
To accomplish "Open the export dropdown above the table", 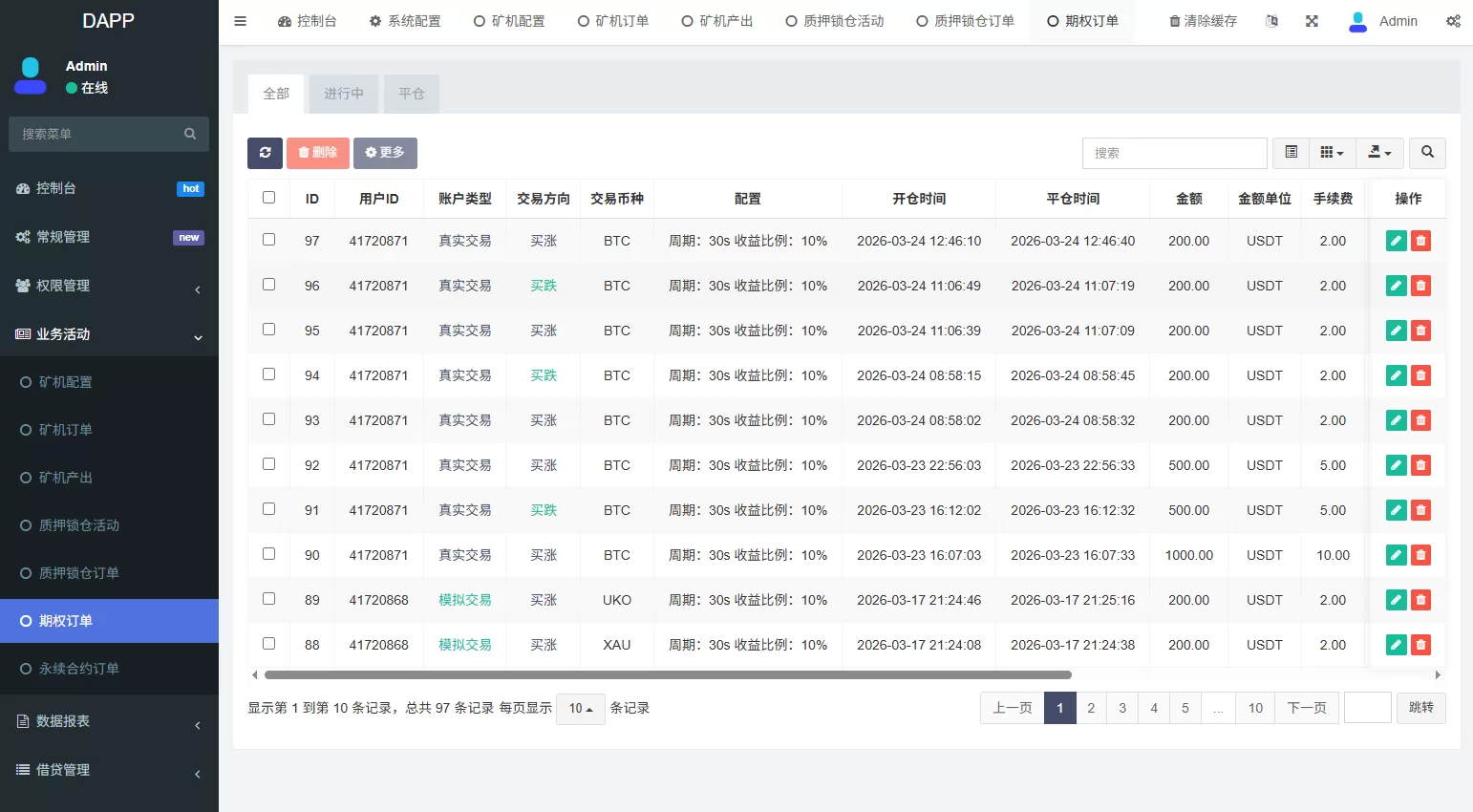I will point(1379,153).
